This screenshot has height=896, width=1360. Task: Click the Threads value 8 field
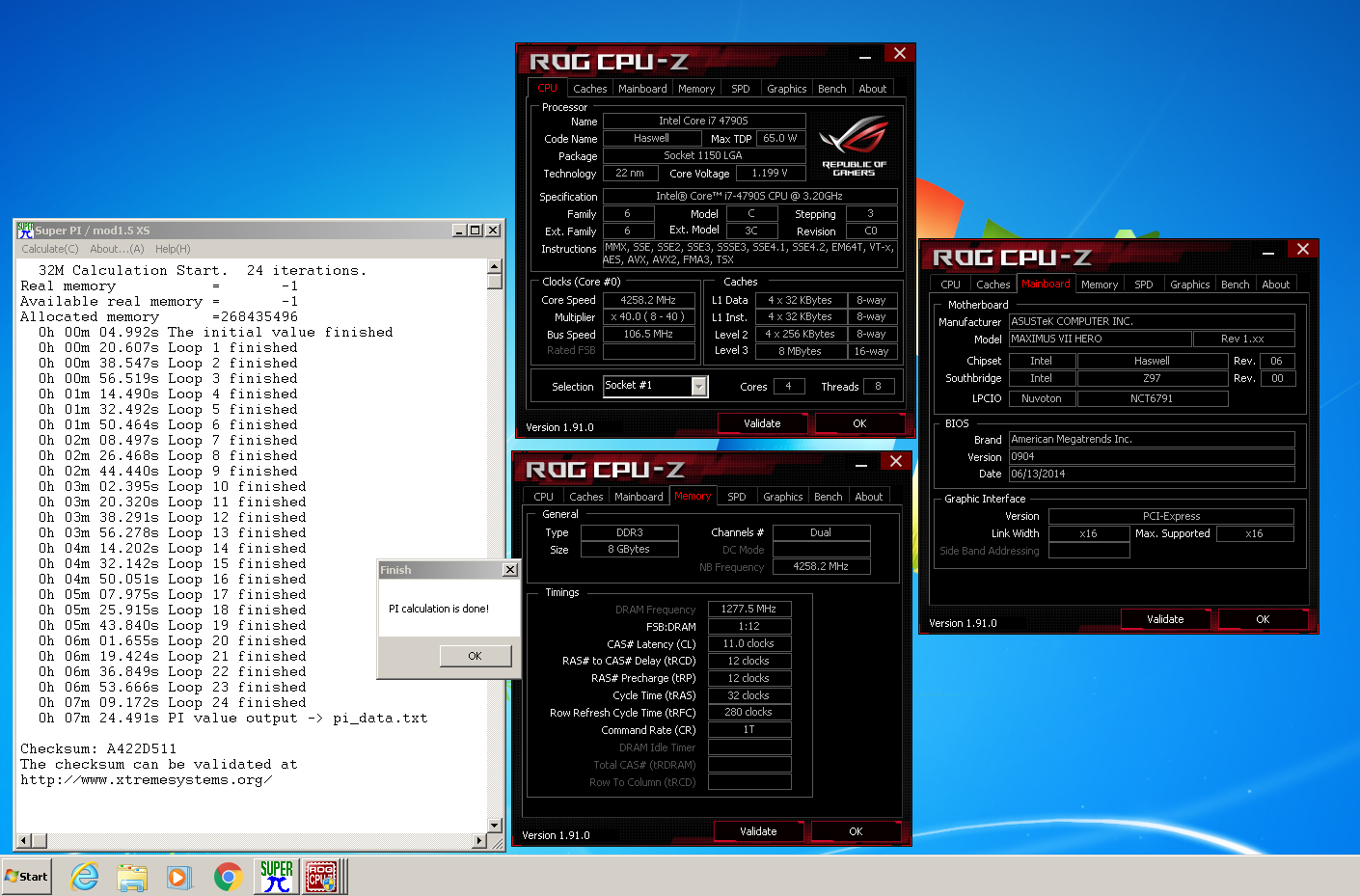[878, 386]
